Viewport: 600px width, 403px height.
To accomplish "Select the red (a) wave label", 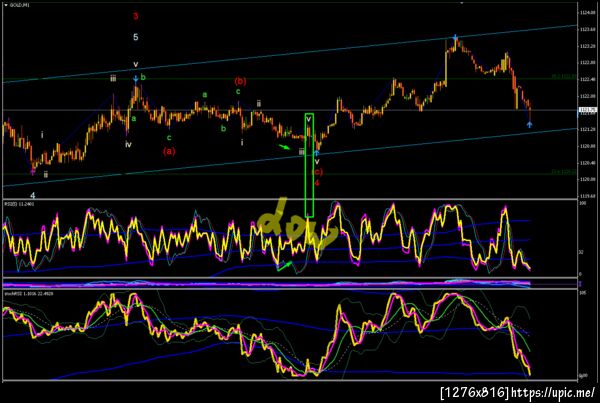I will pos(169,151).
